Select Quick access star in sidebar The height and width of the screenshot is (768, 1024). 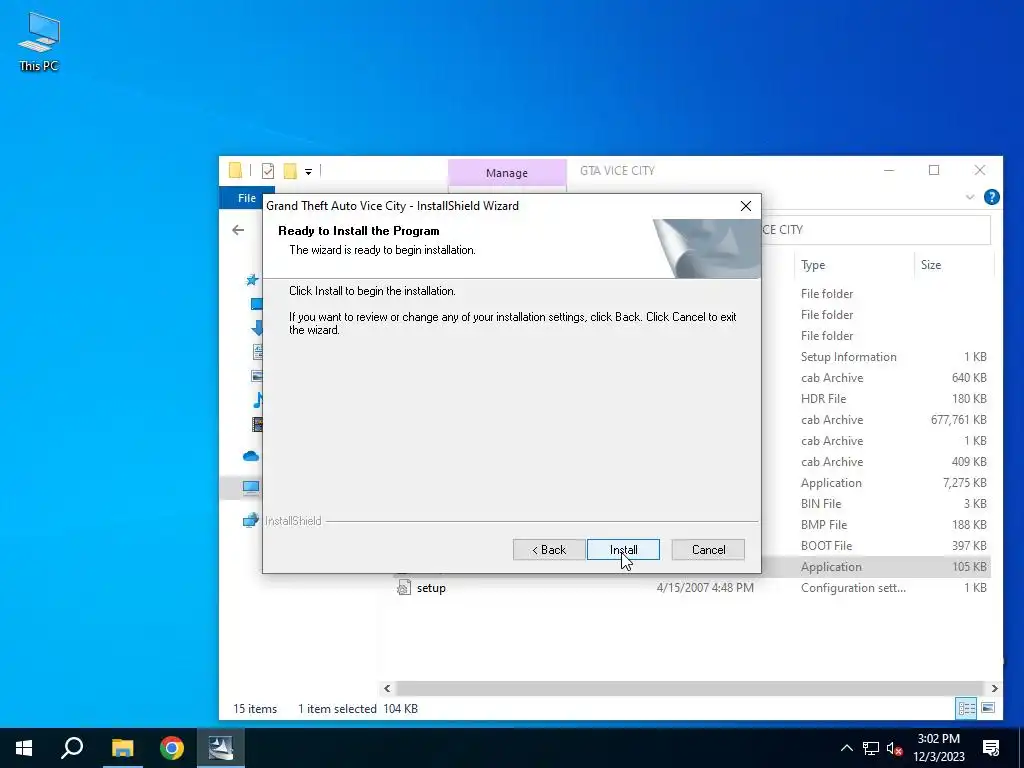point(252,280)
